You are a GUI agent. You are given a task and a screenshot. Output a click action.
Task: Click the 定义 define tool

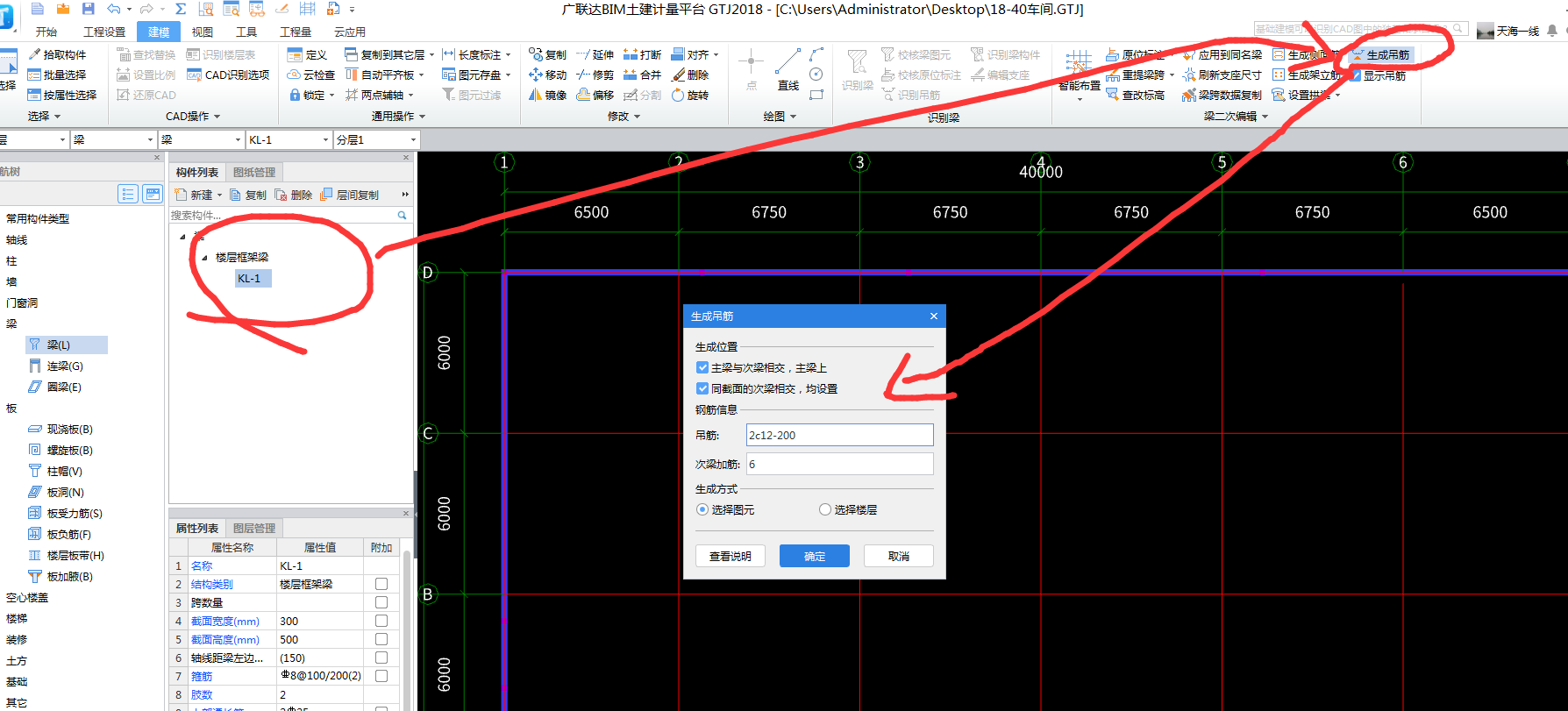coord(308,54)
